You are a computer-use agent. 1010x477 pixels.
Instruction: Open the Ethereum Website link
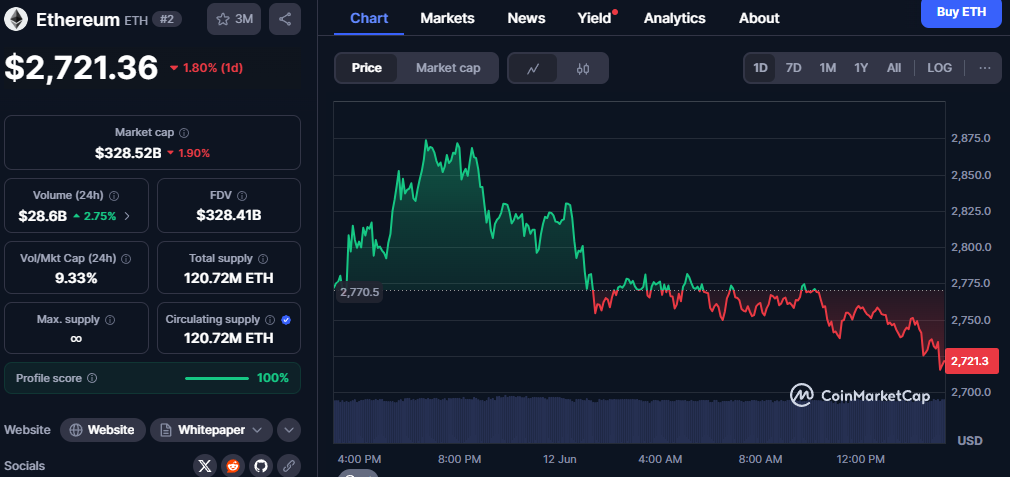tap(102, 430)
